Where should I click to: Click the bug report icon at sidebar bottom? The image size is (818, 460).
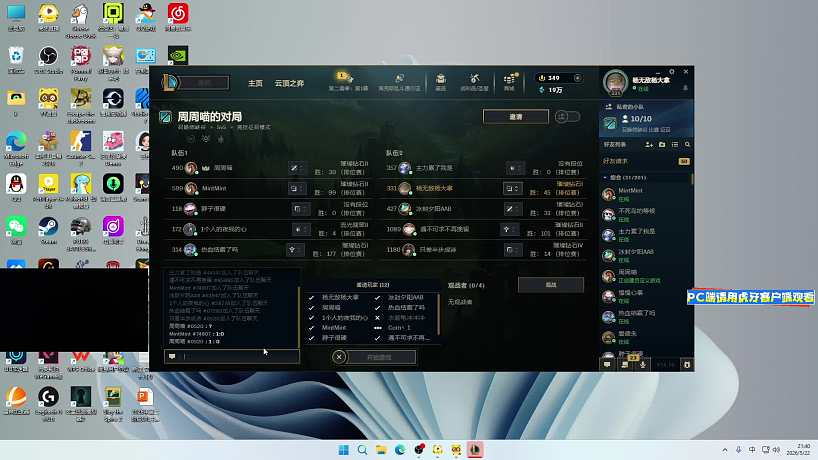click(x=687, y=365)
